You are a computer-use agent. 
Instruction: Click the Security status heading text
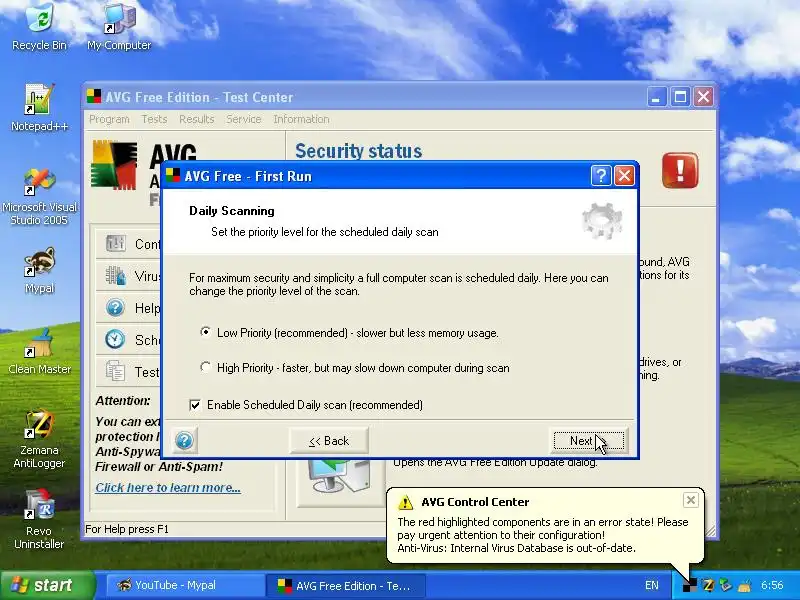[359, 151]
